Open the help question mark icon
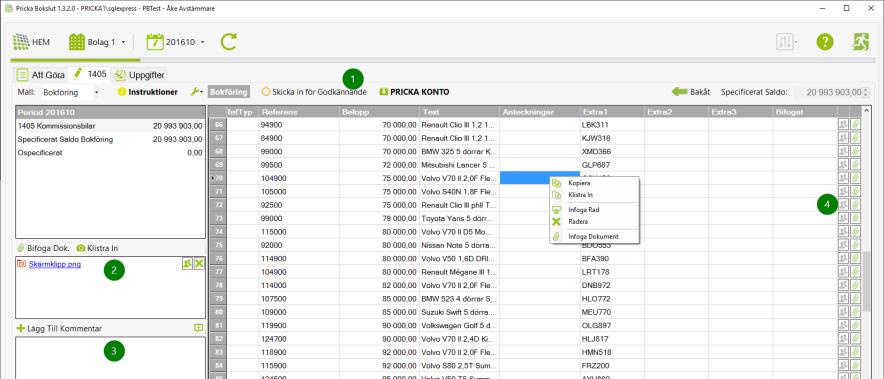This screenshot has width=884, height=379. click(x=825, y=42)
